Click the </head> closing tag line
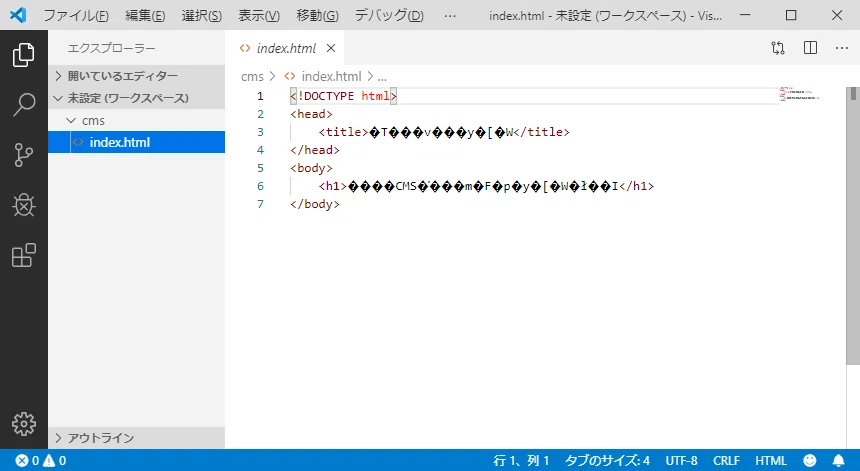This screenshot has width=860, height=471. click(x=315, y=150)
